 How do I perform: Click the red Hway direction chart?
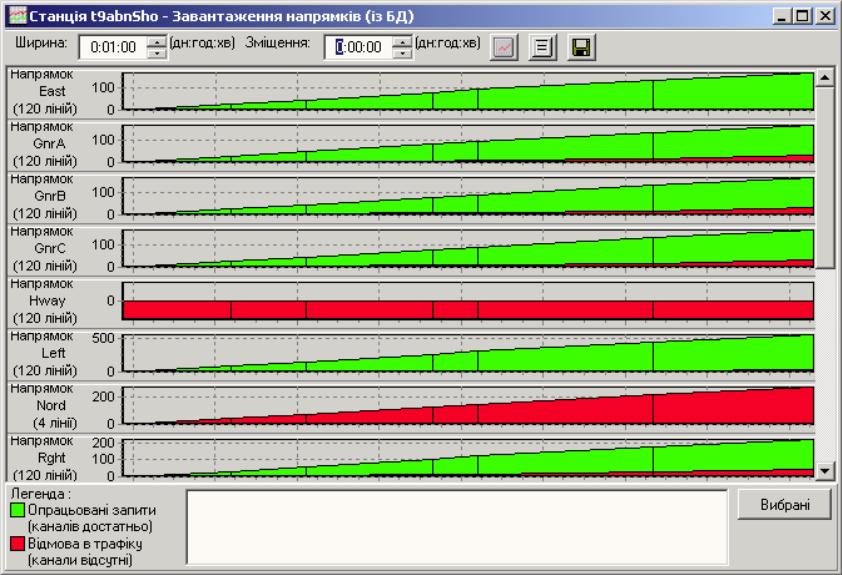pyautogui.click(x=468, y=301)
